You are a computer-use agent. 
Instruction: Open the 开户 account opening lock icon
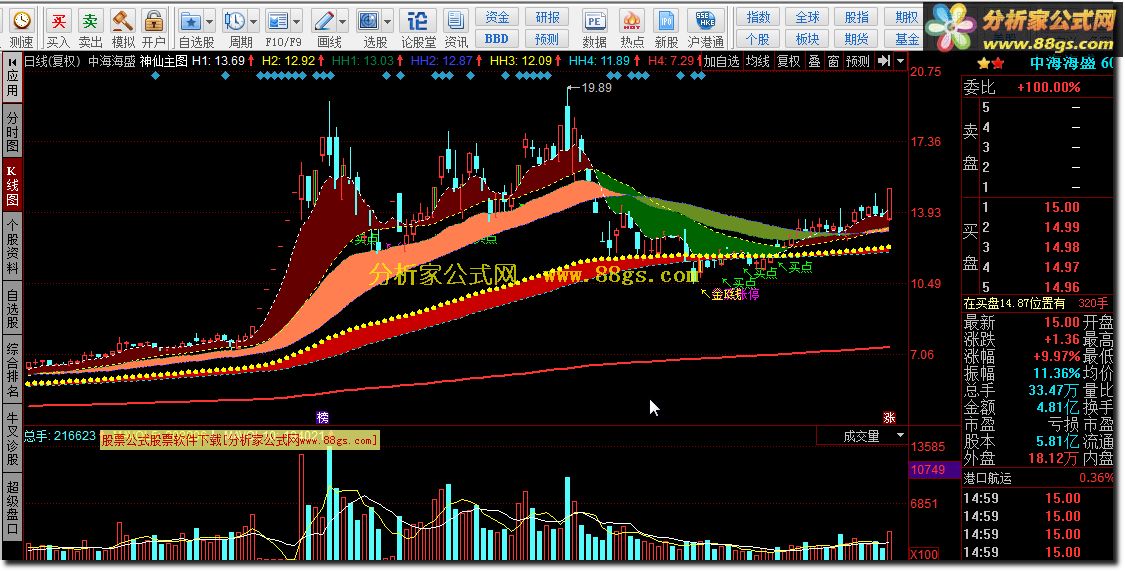click(153, 20)
